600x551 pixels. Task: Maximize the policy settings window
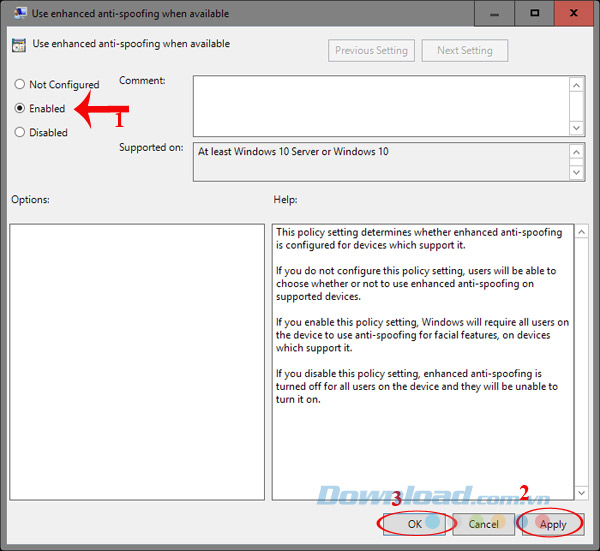(535, 13)
